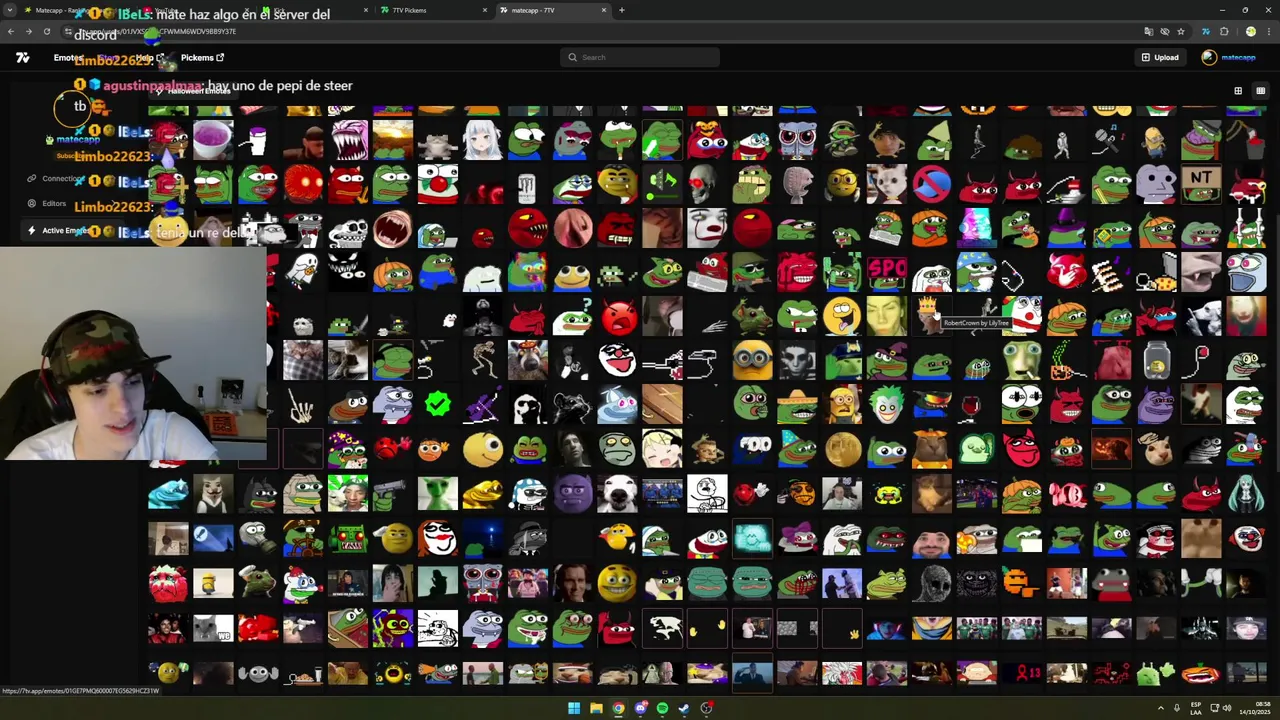
Task: Open the Pickems external link
Action: tap(202, 58)
